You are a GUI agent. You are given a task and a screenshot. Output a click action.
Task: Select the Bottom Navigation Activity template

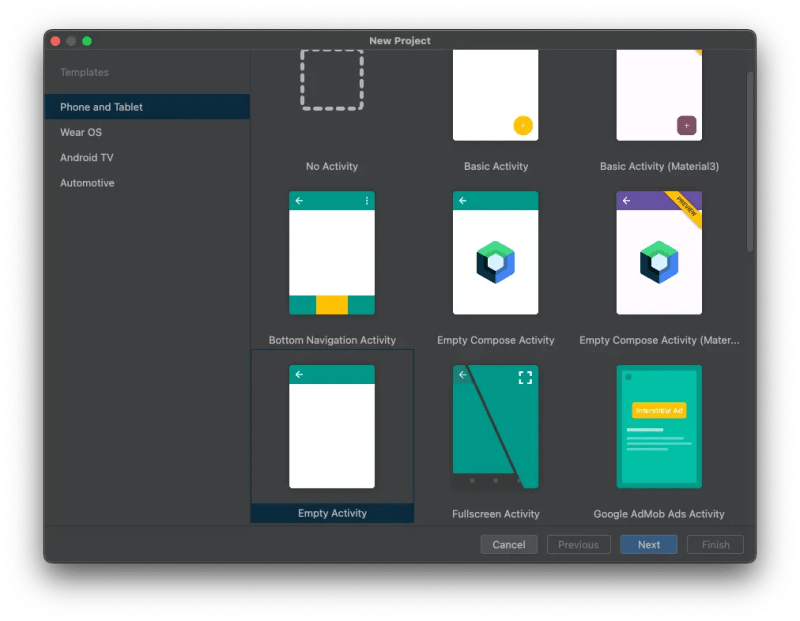pos(332,253)
